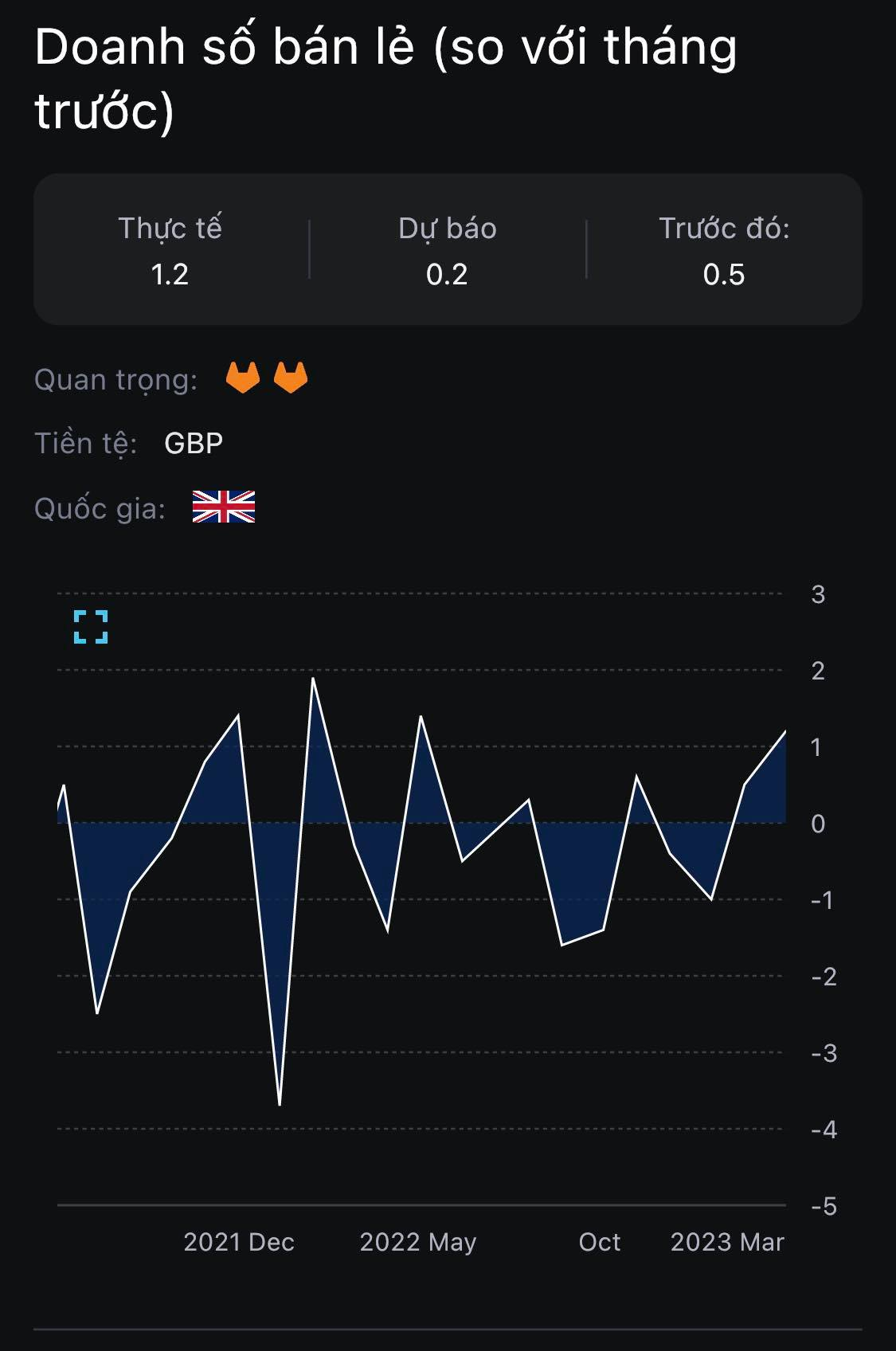Image resolution: width=896 pixels, height=1351 pixels.
Task: Click the first orange importance fox icon
Action: (243, 378)
